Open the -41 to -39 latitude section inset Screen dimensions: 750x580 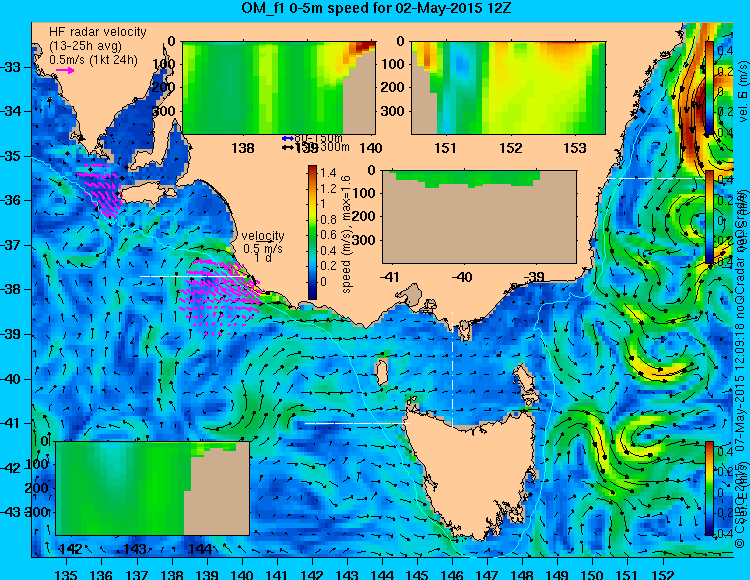click(479, 217)
